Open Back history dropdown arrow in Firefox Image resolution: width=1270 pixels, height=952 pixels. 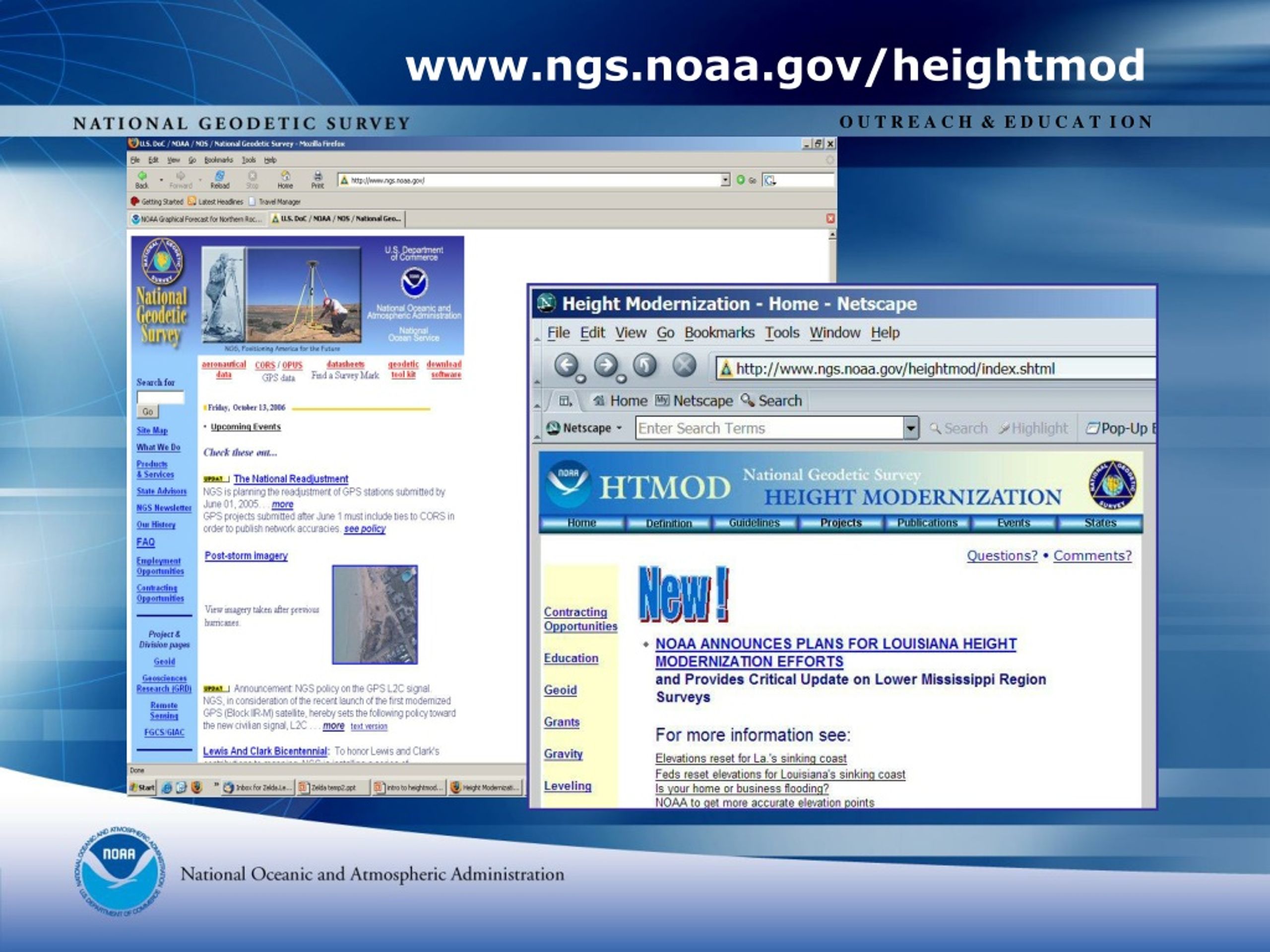point(161,180)
